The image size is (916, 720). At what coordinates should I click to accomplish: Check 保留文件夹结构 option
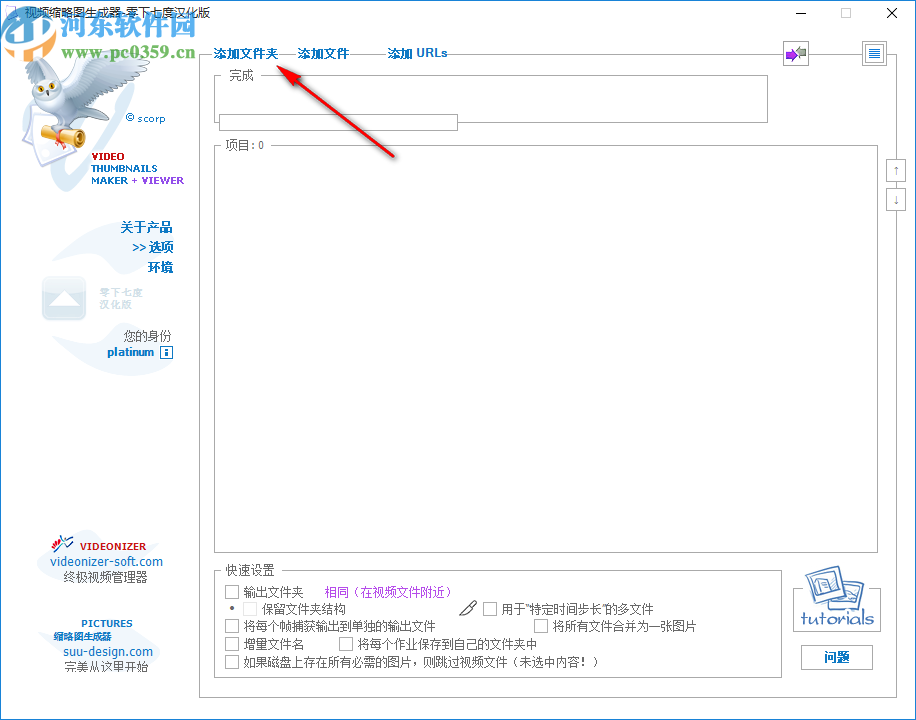click(249, 608)
